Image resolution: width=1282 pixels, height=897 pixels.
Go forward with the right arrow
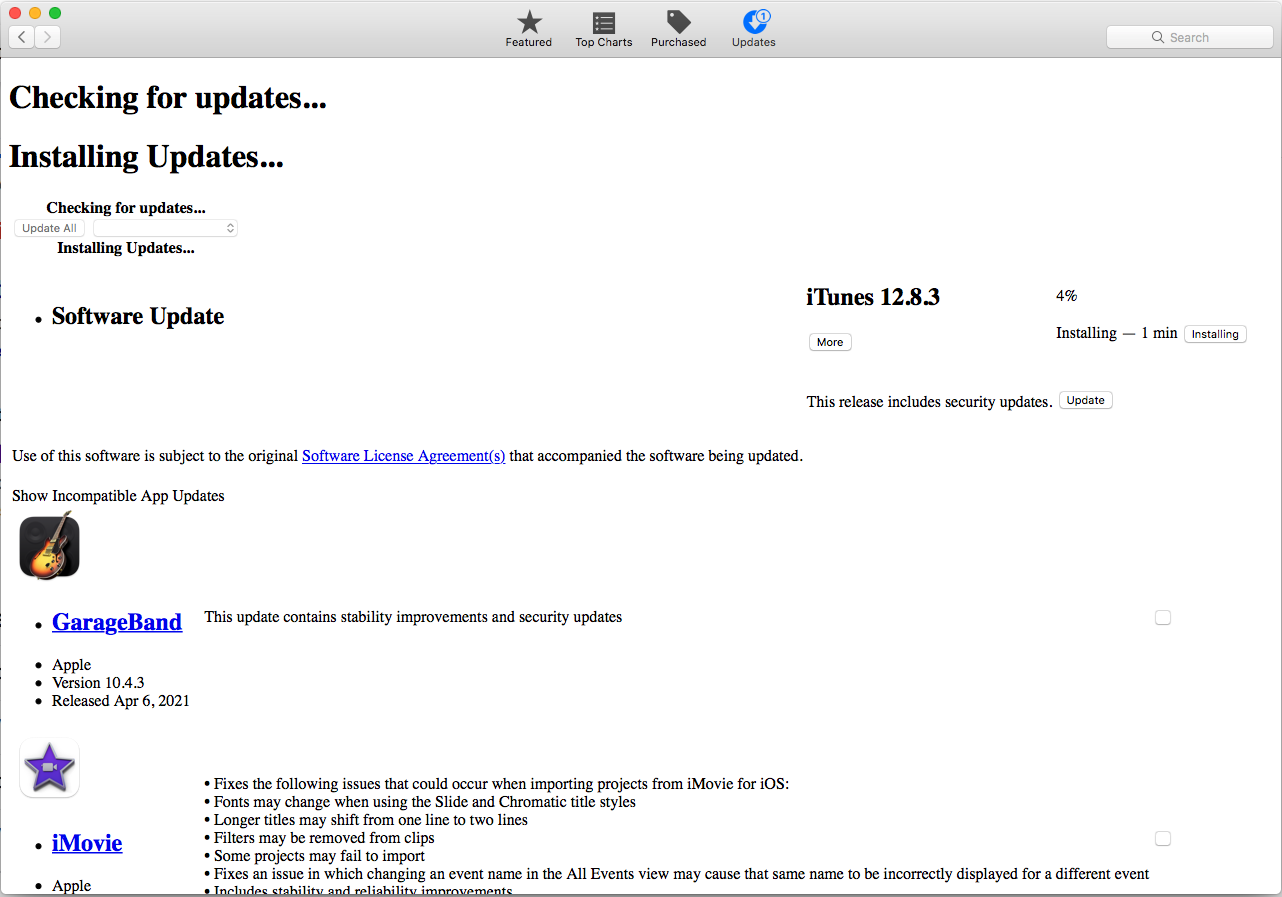point(48,37)
